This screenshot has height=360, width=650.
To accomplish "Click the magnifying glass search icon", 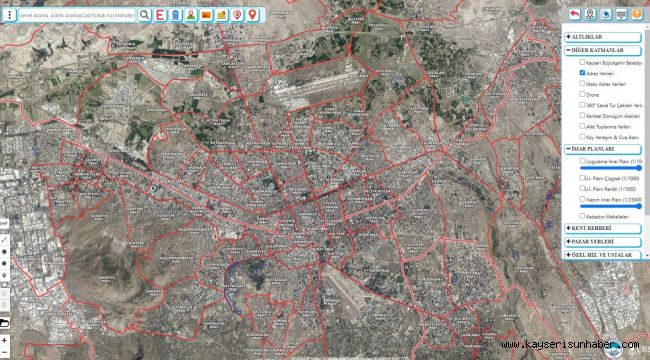I will pos(145,15).
